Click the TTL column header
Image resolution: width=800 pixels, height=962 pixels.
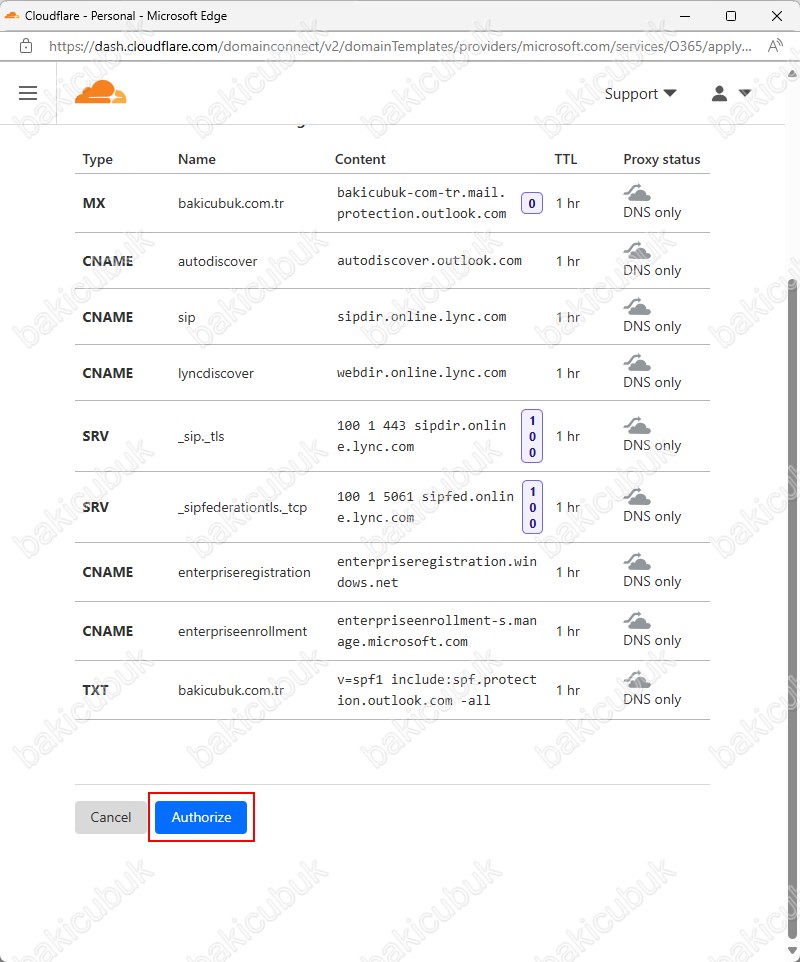566,160
